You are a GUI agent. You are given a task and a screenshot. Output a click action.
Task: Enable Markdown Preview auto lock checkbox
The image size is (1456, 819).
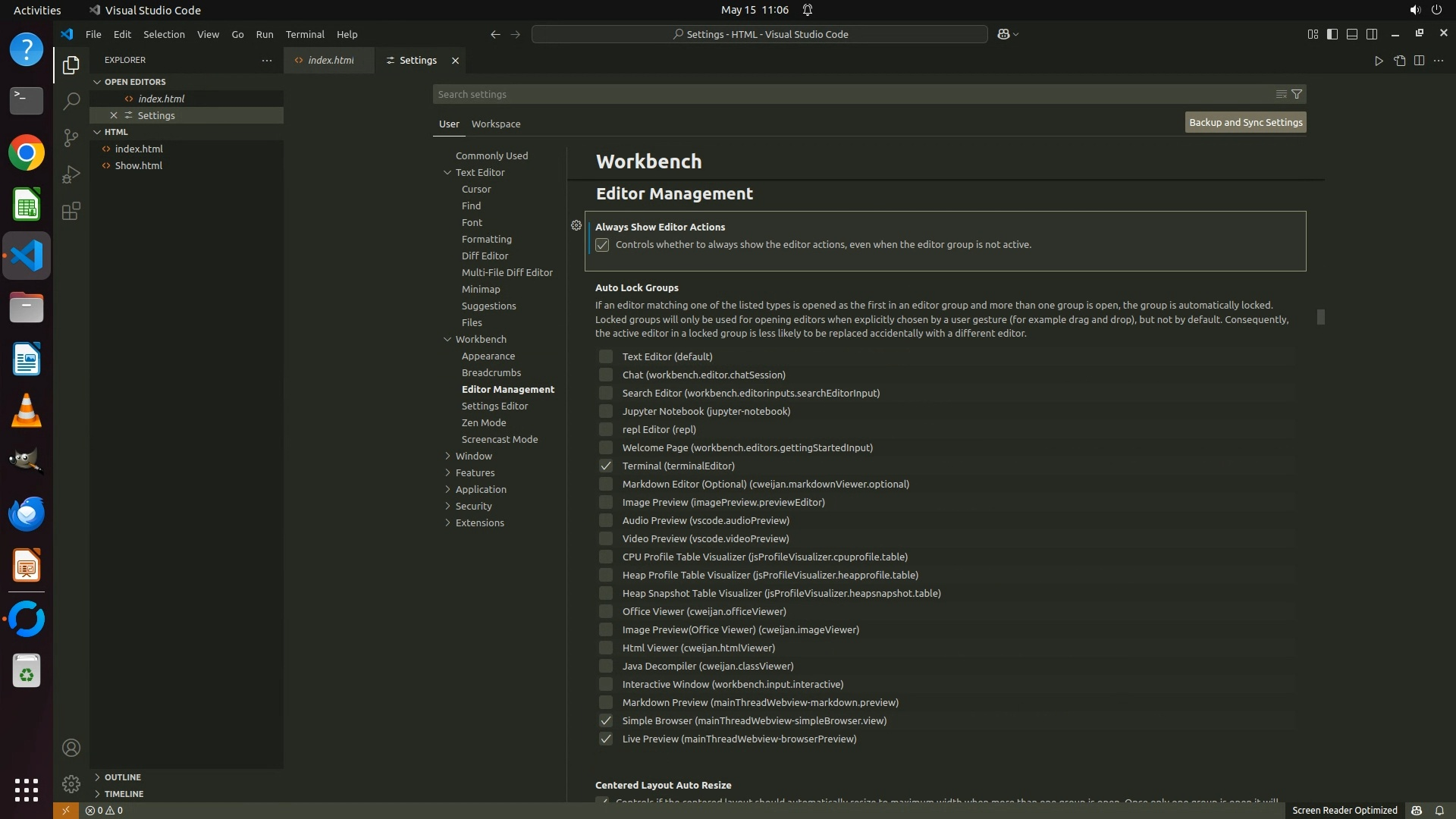tap(605, 702)
